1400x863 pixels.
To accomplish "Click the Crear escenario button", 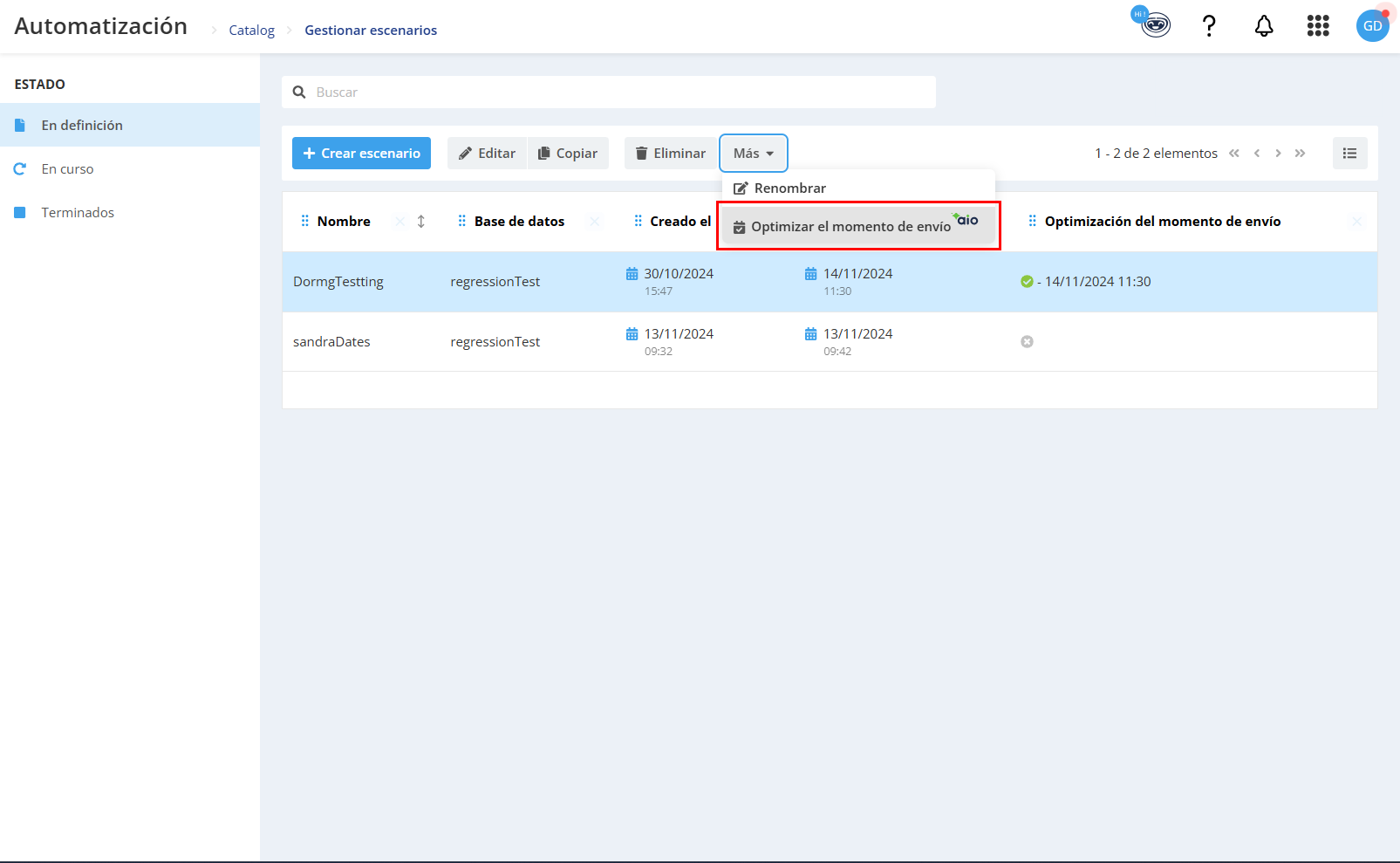I will point(361,154).
